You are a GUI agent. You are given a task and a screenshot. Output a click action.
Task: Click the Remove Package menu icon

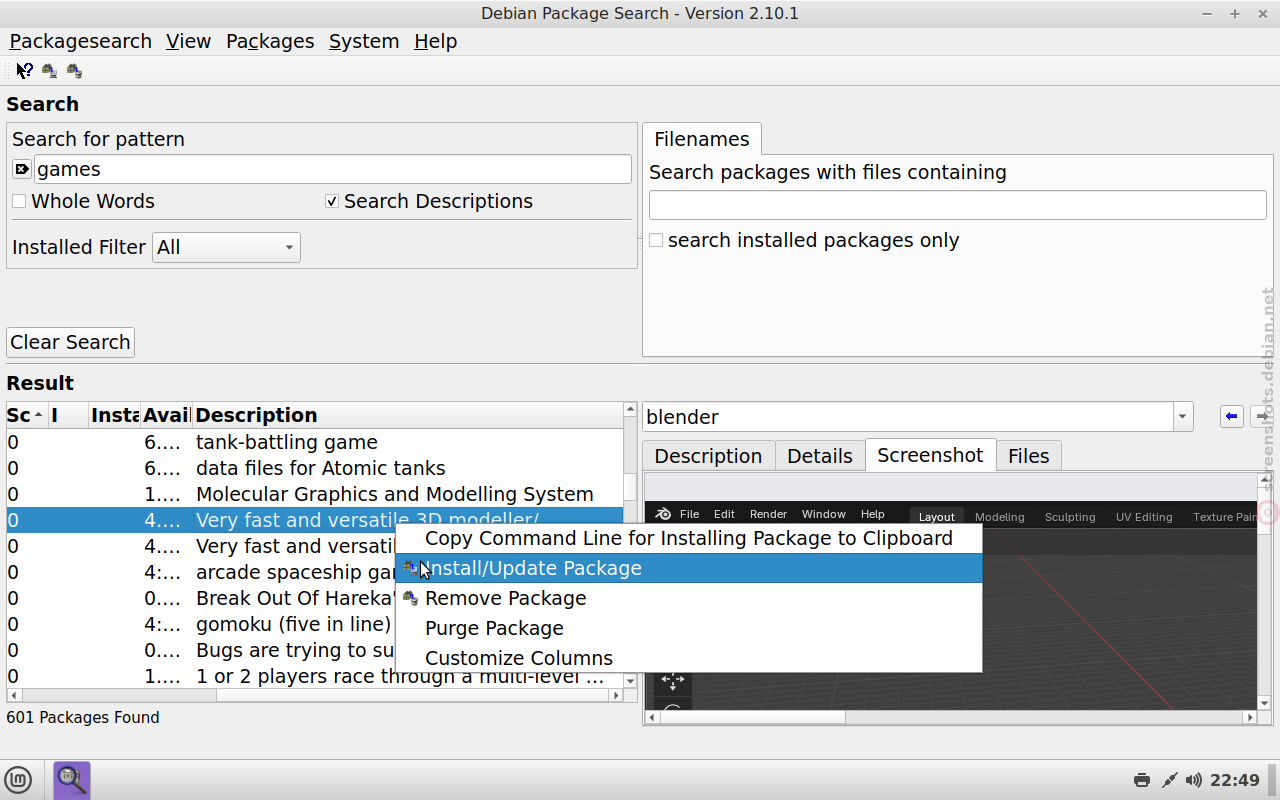point(410,598)
